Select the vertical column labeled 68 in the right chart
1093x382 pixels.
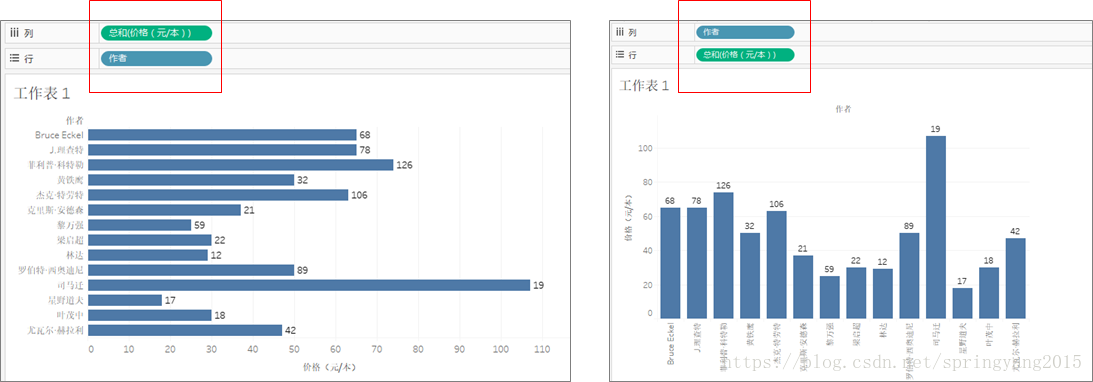point(670,263)
